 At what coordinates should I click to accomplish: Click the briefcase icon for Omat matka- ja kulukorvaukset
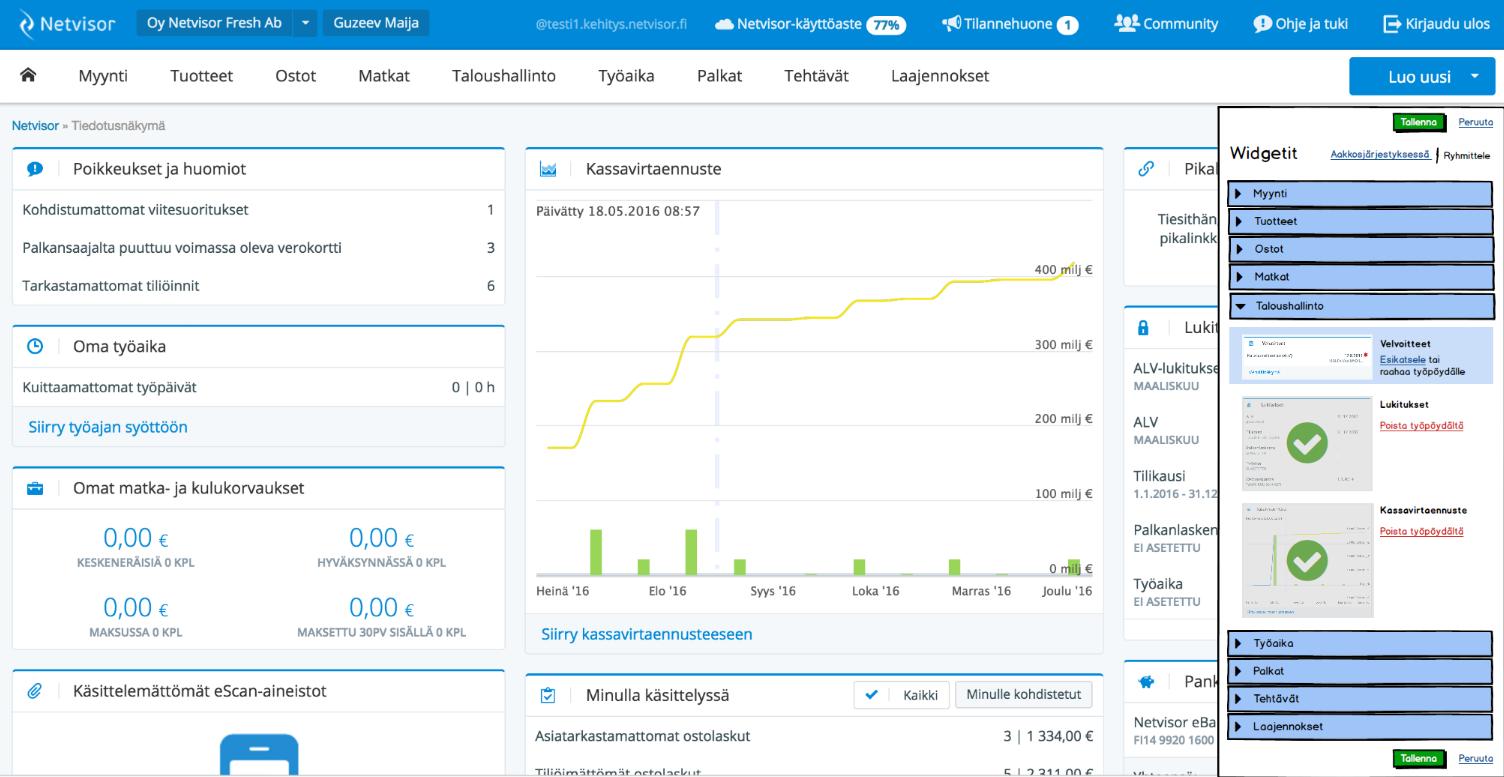(35, 489)
